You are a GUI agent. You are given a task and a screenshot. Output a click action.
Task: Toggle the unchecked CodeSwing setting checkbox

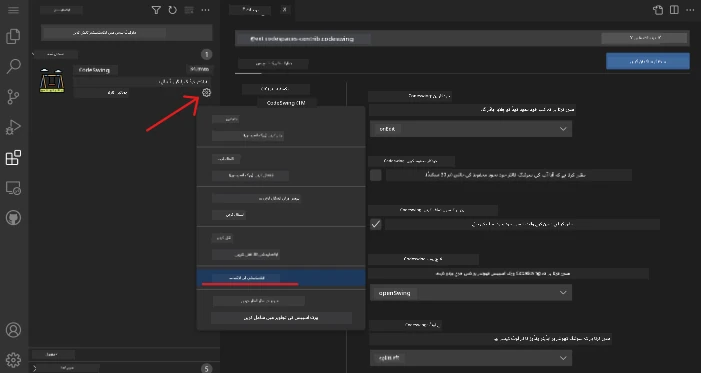click(x=376, y=175)
